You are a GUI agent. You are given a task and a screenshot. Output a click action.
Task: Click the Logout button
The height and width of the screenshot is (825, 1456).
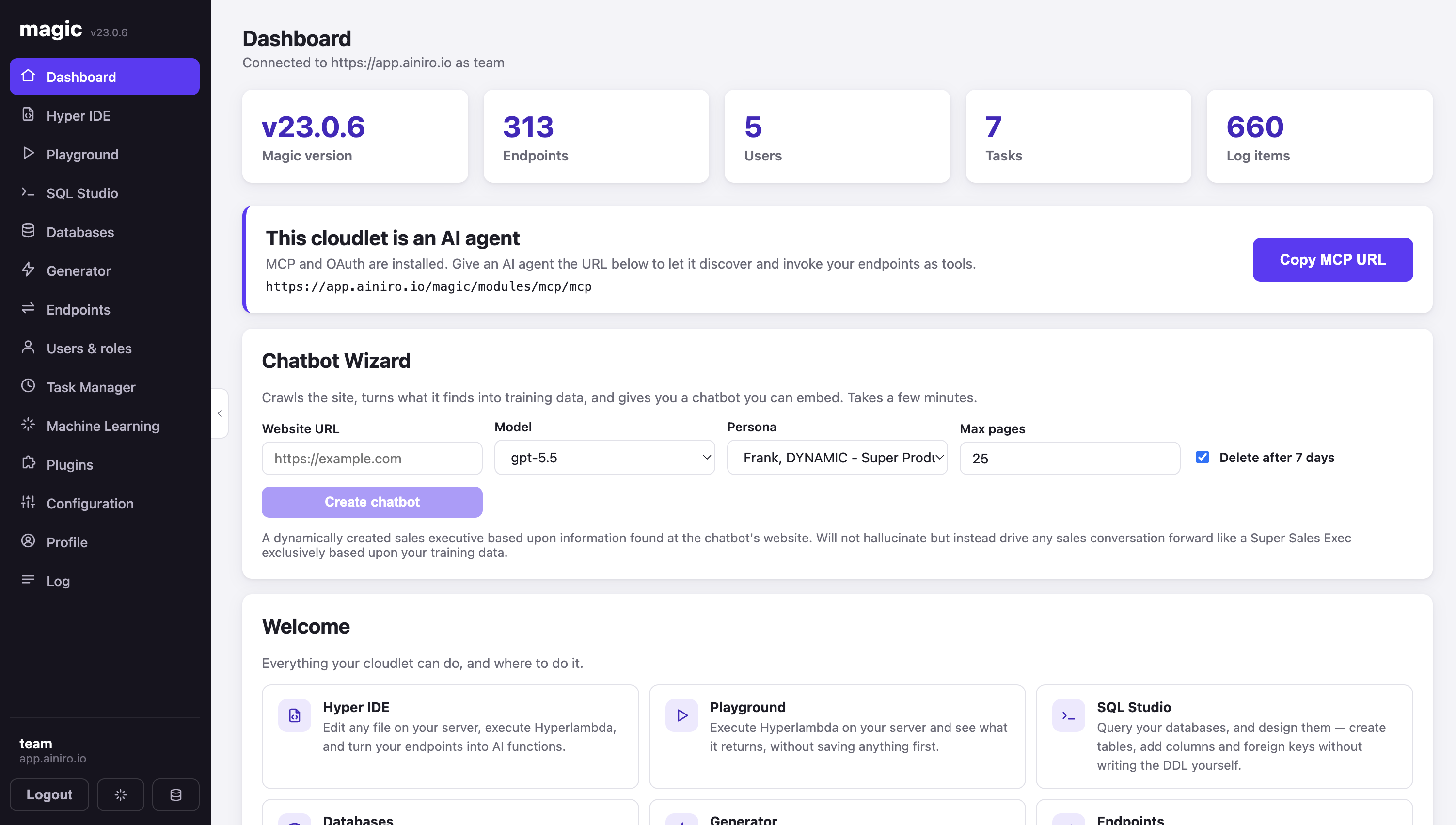49,795
